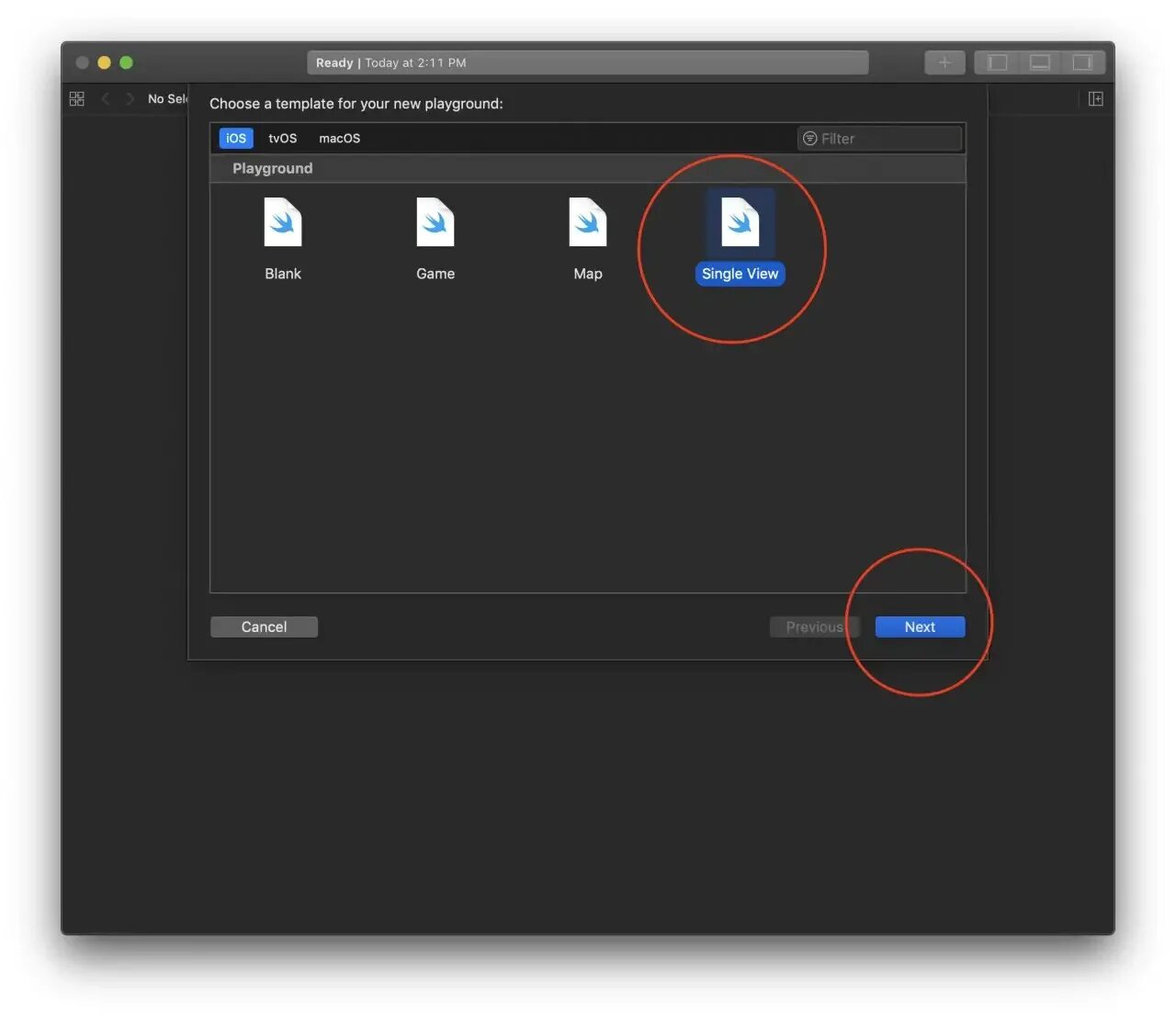Go back with the left chevron
The height and width of the screenshot is (1016, 1176).
click(106, 98)
